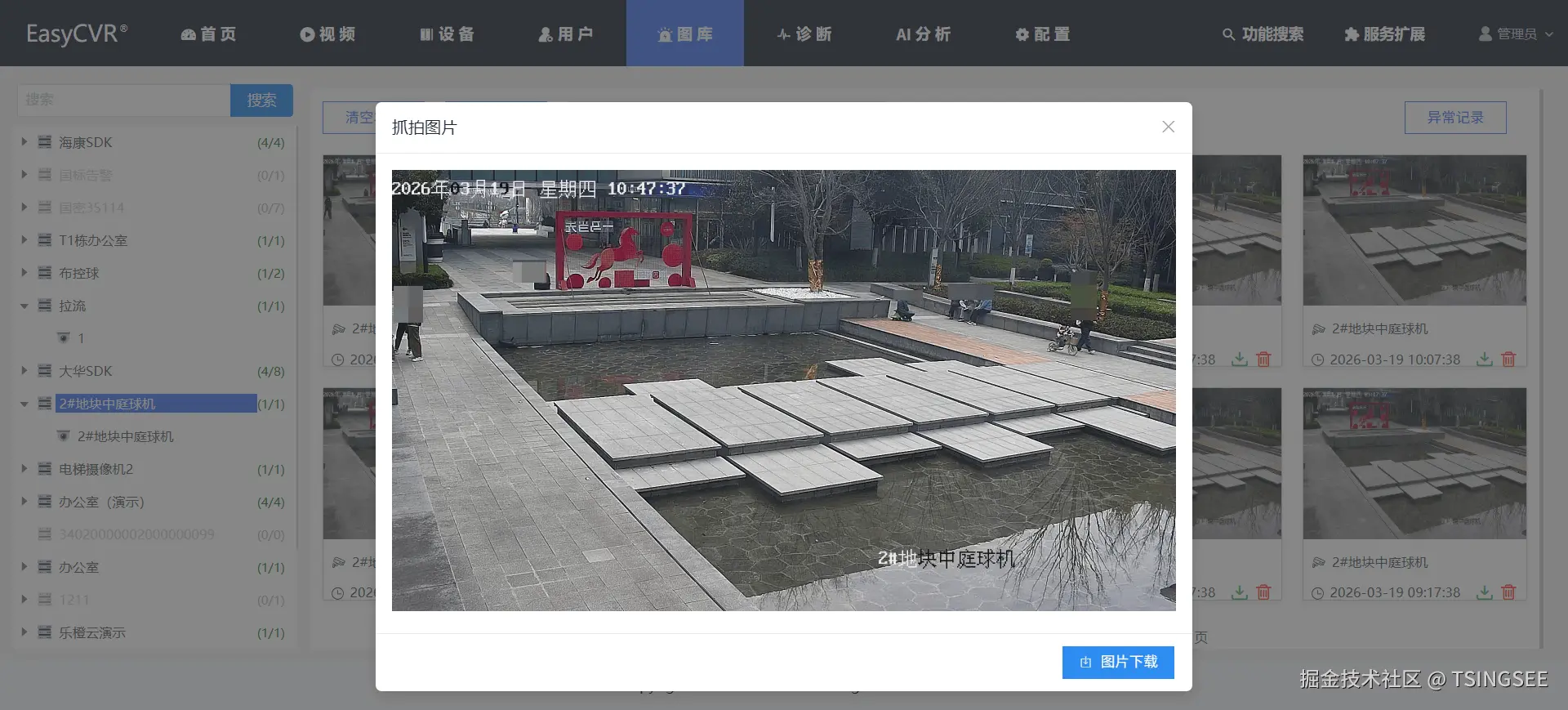This screenshot has height=710, width=1568.
Task: Select the 国标告警 group
Action: [86, 175]
